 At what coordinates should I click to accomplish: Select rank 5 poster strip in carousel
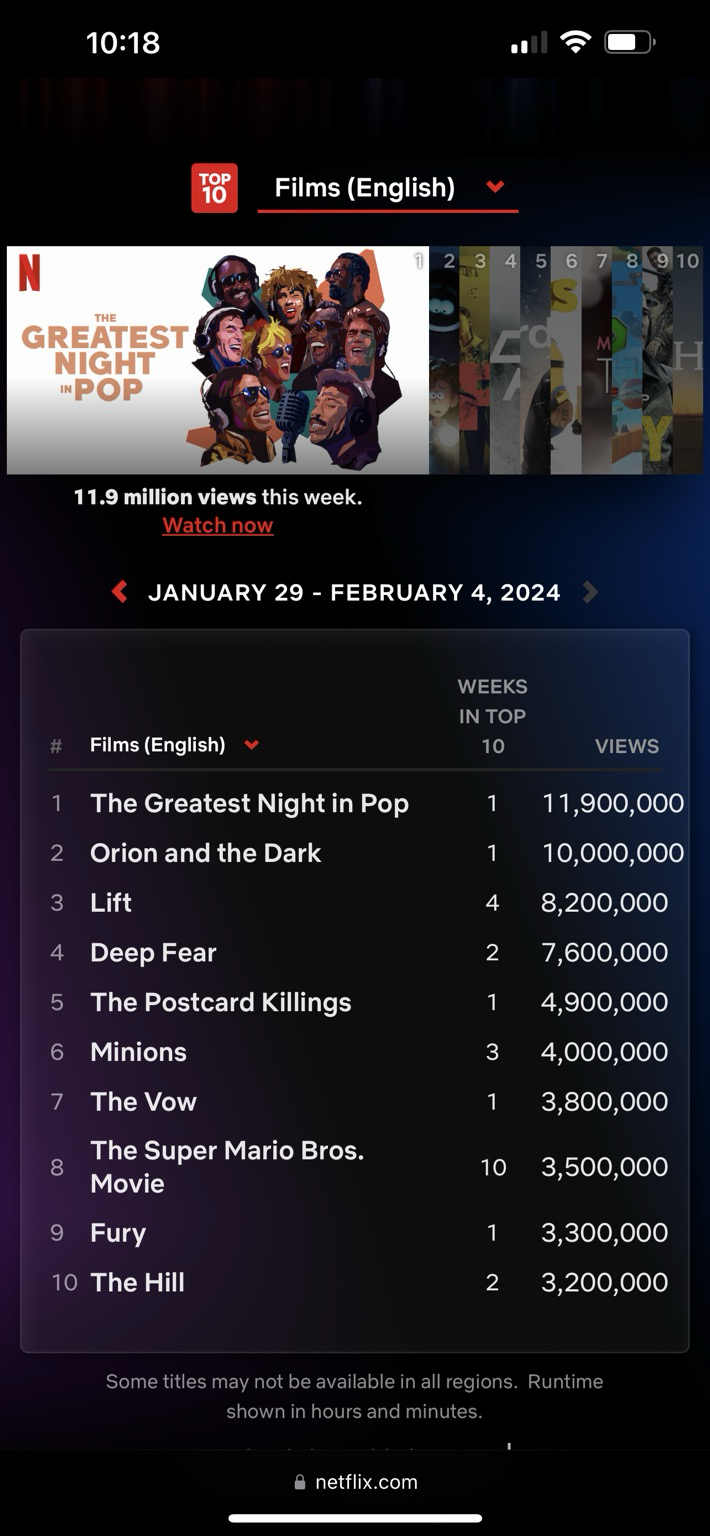coord(536,360)
